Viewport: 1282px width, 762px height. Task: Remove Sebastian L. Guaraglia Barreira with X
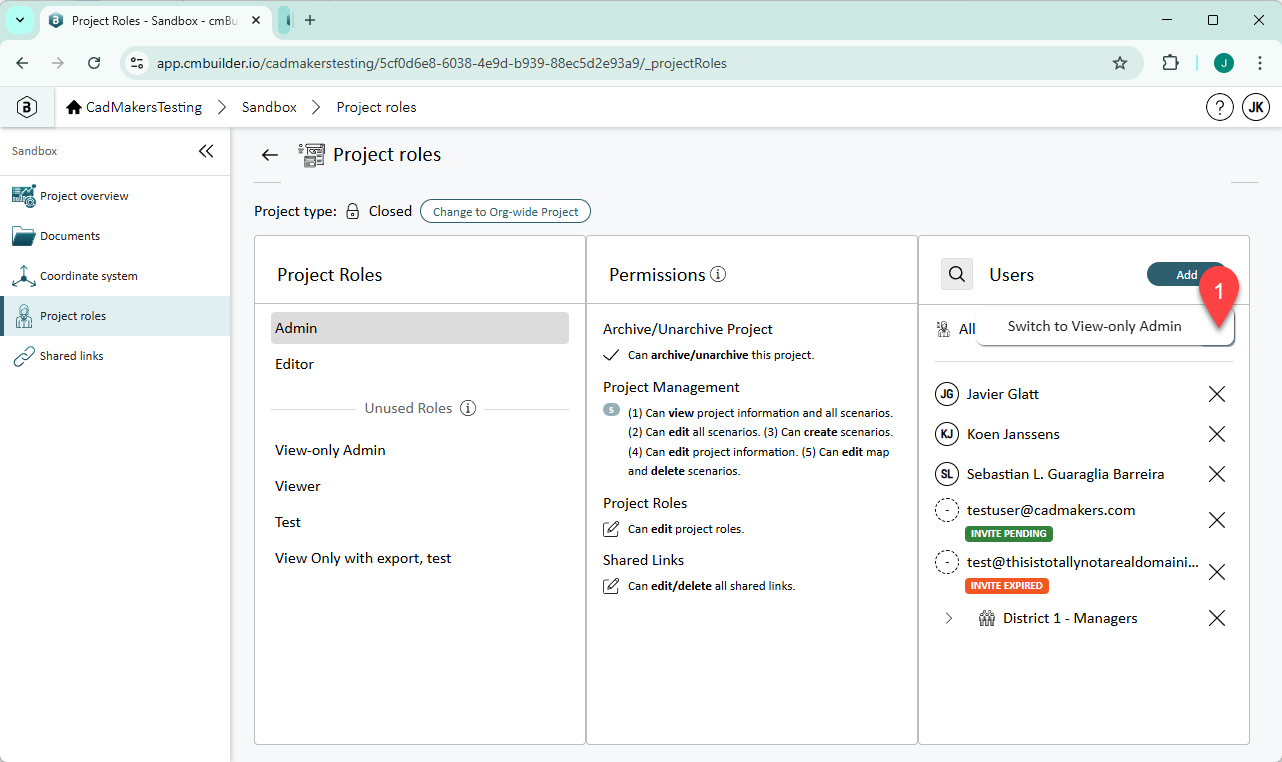click(x=1217, y=474)
